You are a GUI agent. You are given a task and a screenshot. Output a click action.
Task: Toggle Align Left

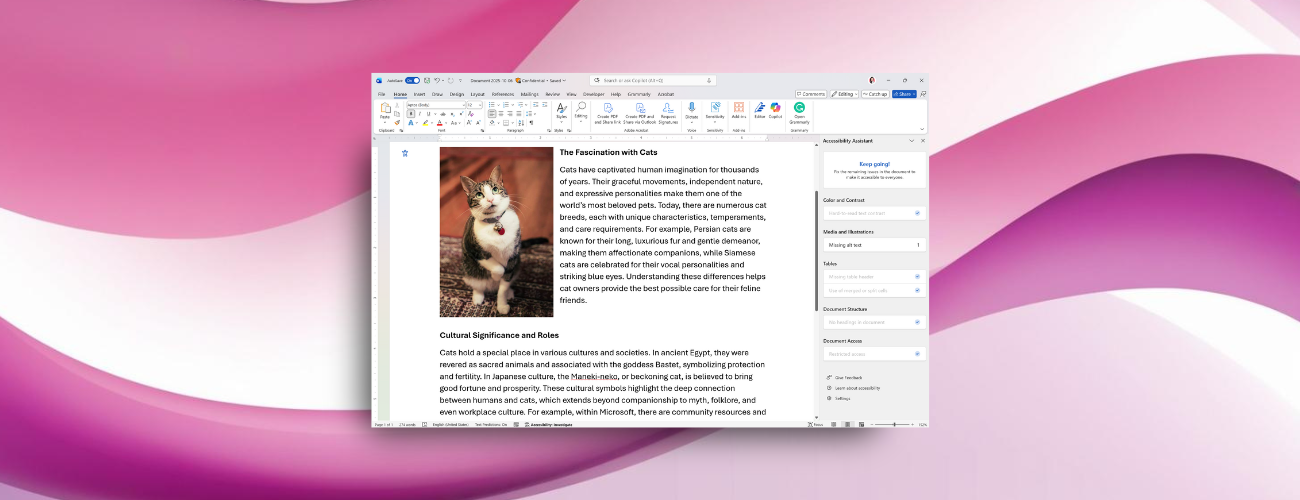(x=492, y=114)
